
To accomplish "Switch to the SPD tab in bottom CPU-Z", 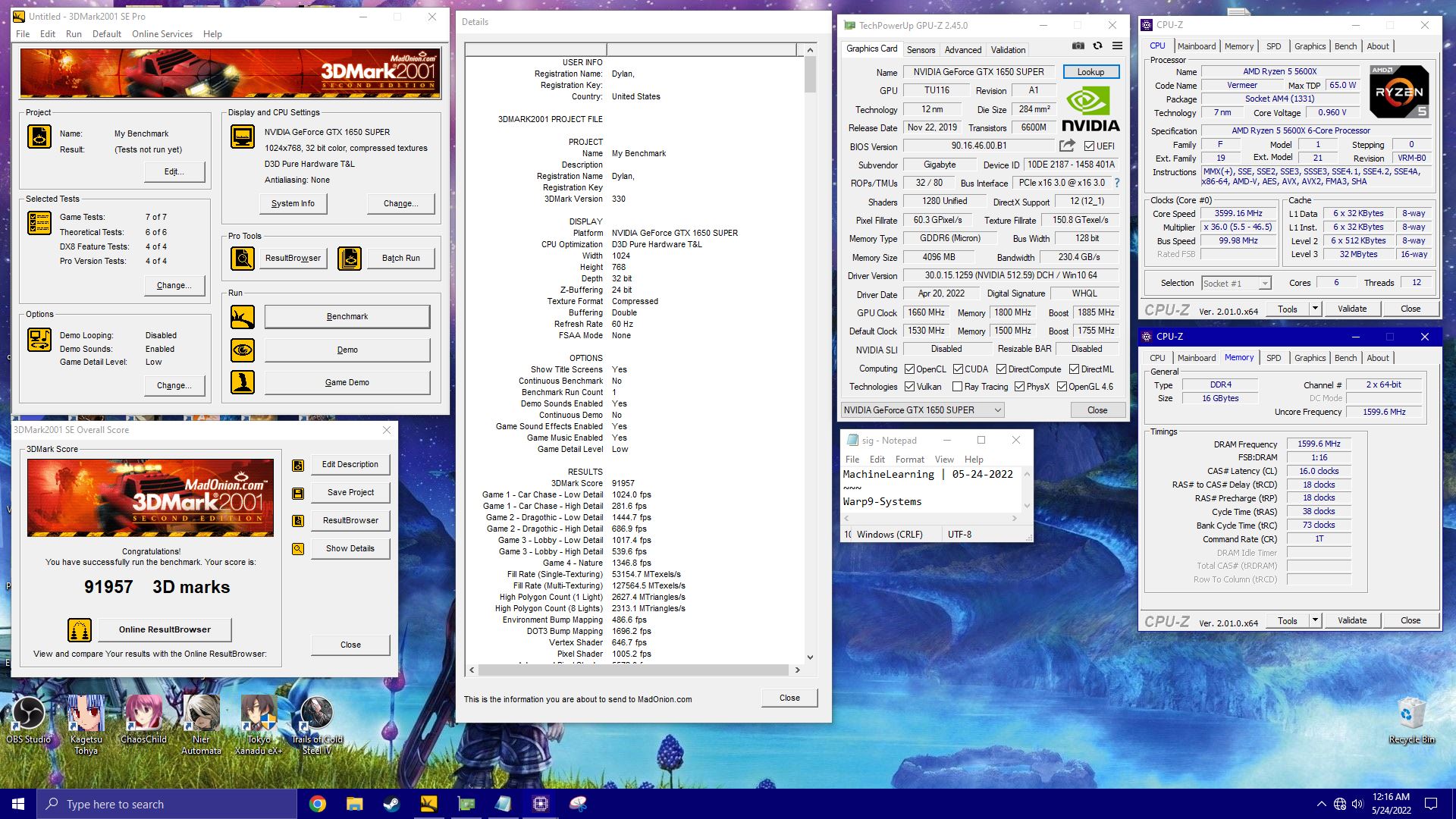I will [x=1273, y=358].
